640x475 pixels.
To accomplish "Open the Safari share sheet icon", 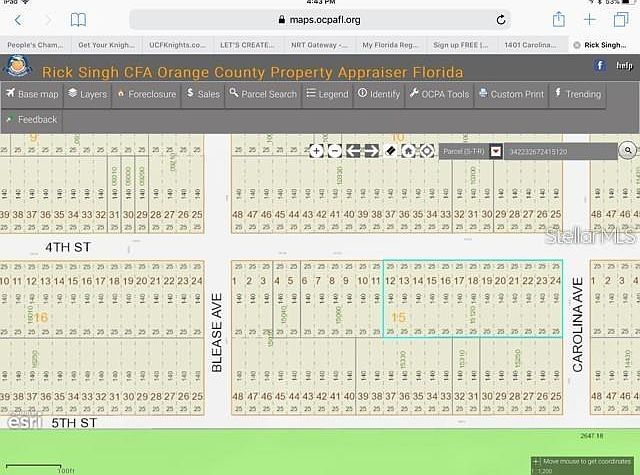I will coord(559,19).
